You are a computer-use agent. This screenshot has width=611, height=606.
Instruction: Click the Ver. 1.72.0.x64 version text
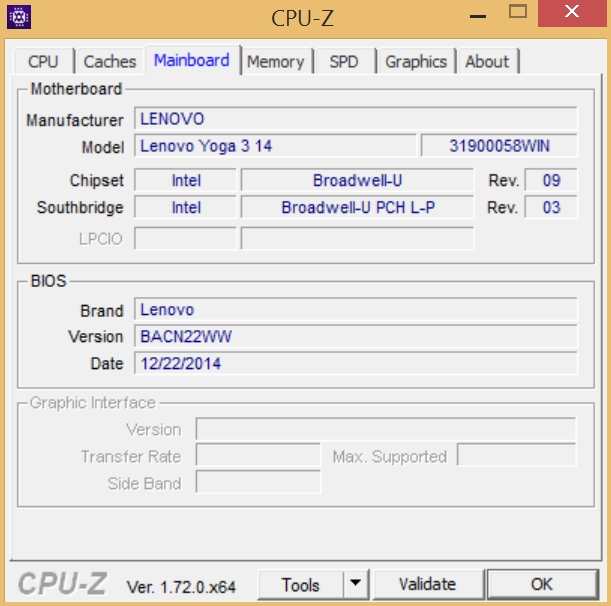(x=181, y=587)
